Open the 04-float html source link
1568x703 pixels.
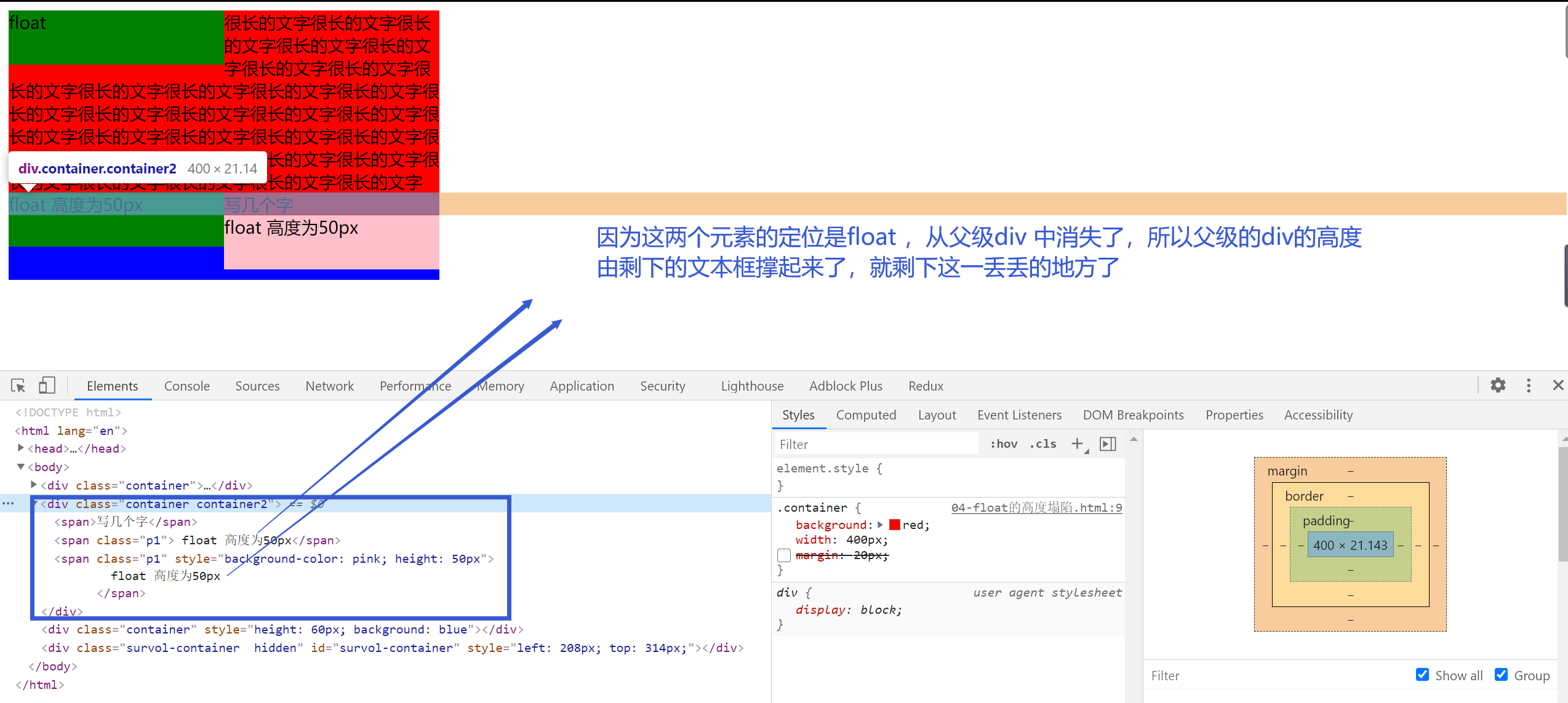[1036, 507]
